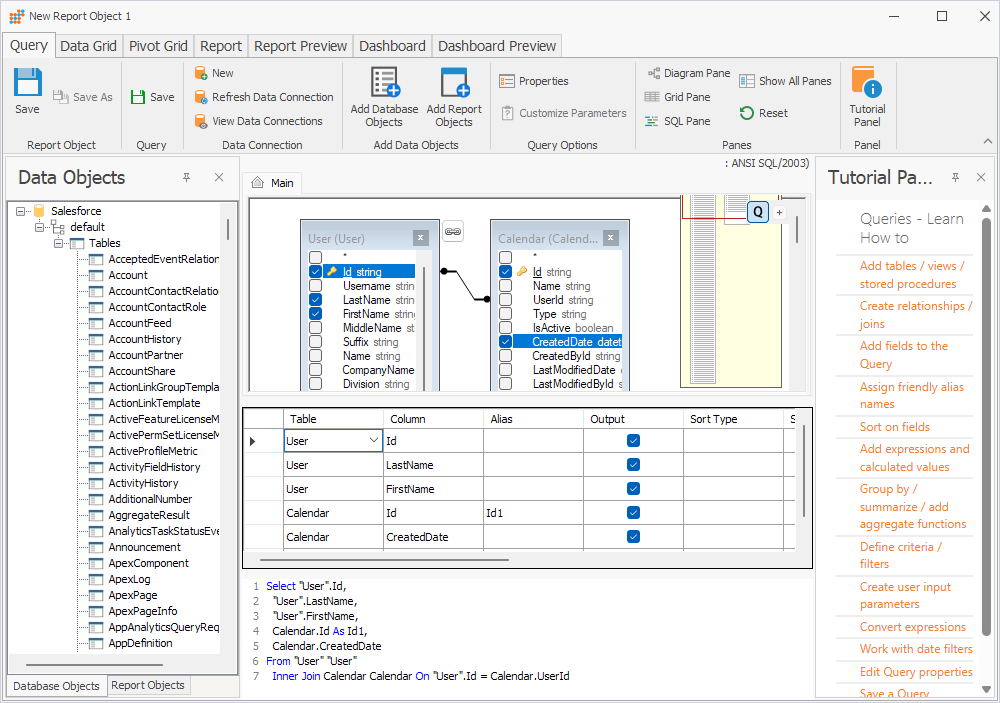Switch to the Dashboard Preview tab

click(x=497, y=45)
